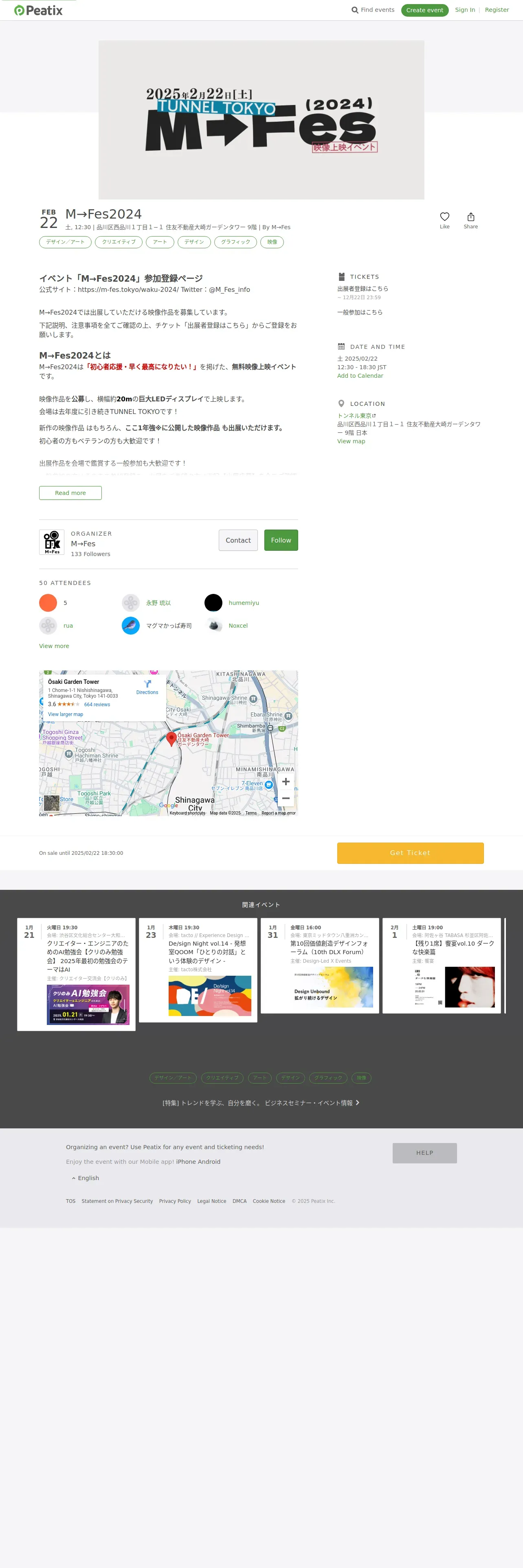Image resolution: width=523 pixels, height=1568 pixels.
Task: Select the 映像 tag under the event title
Action: [x=272, y=242]
